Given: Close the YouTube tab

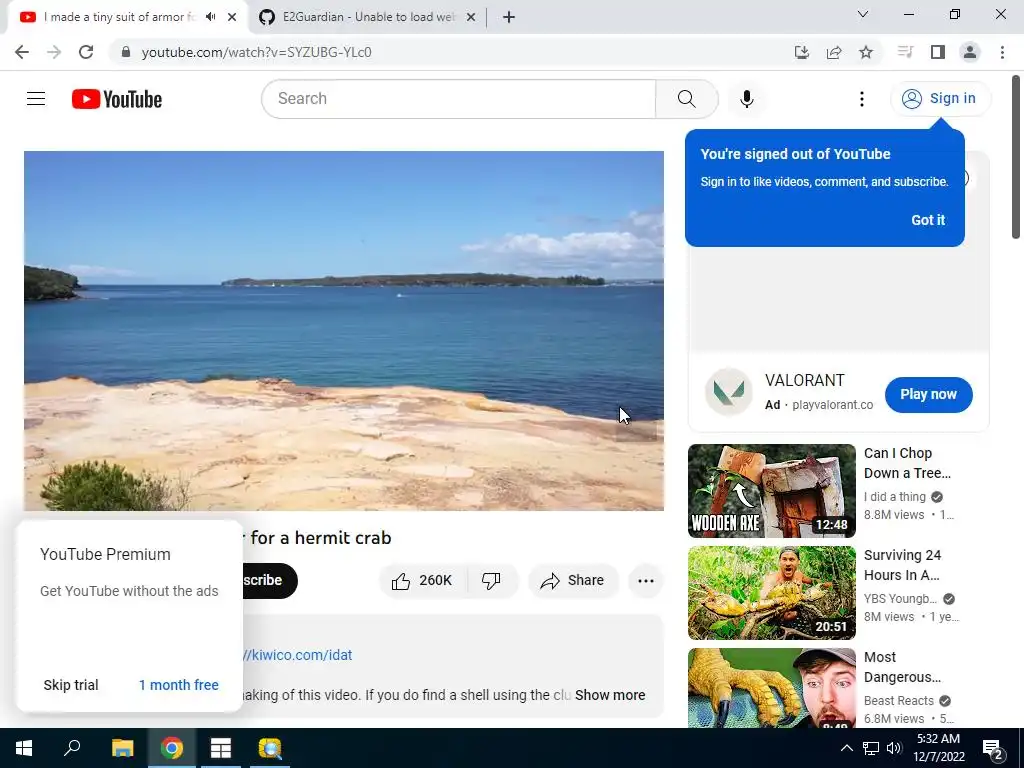Looking at the screenshot, I should [232, 17].
